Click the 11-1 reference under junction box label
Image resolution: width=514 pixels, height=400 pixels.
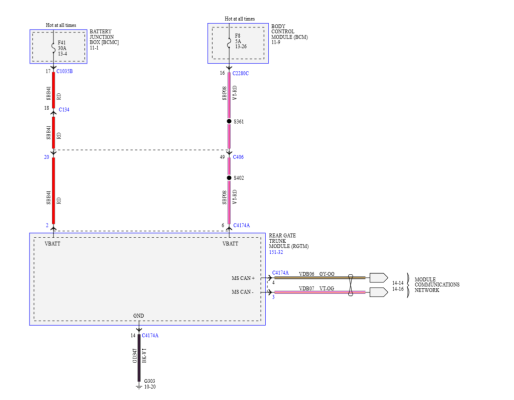pyautogui.click(x=94, y=48)
